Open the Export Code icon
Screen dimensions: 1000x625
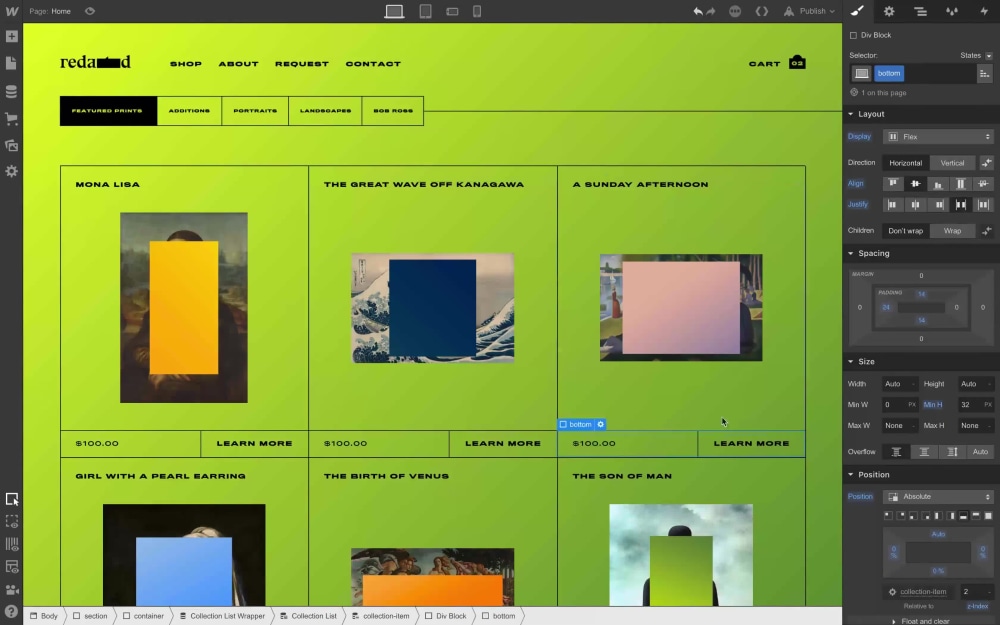coord(761,11)
